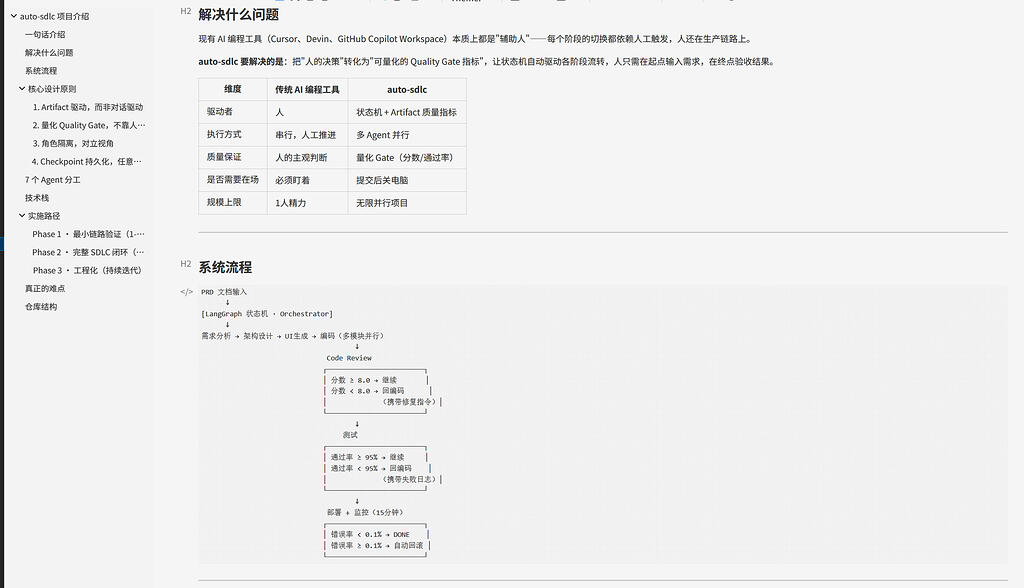The height and width of the screenshot is (588, 1024).
Task: Click the LangGraph 状态机 · Orchestrator line
Action: coord(267,314)
